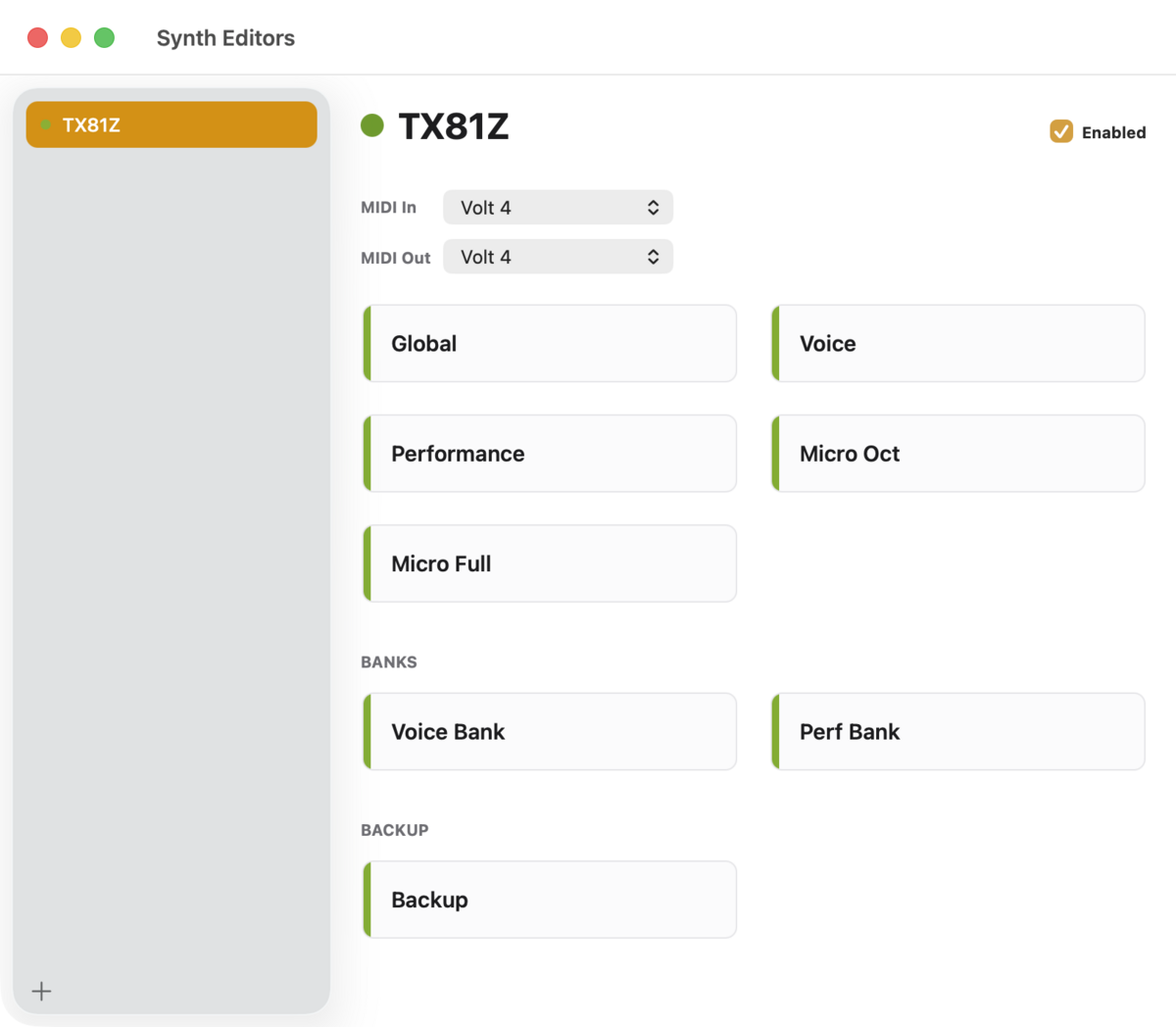Open the MIDI In Volt 4 dropdown
The image size is (1176, 1027).
click(558, 208)
